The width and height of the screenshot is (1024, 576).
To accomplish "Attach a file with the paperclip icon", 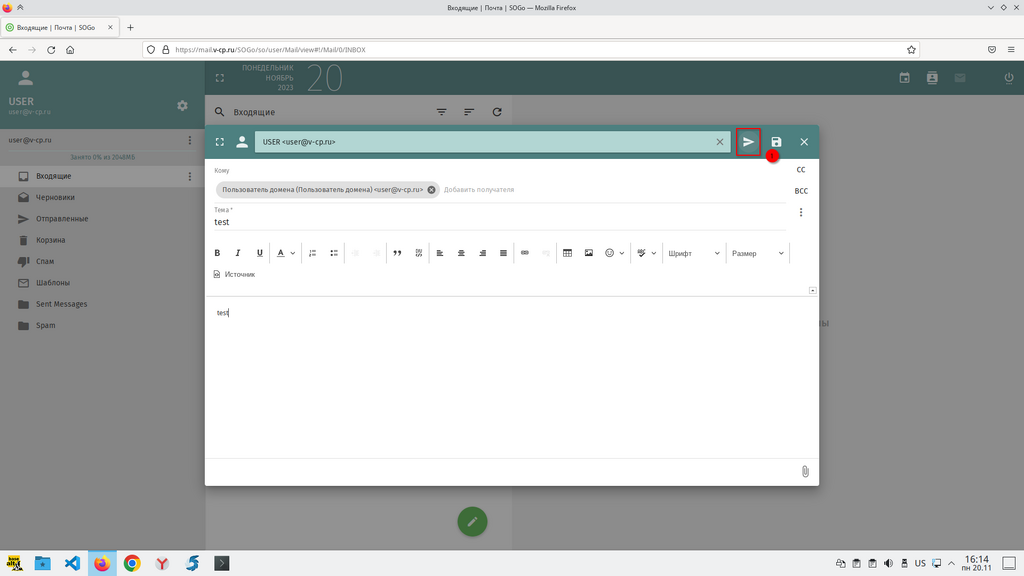I will click(805, 471).
